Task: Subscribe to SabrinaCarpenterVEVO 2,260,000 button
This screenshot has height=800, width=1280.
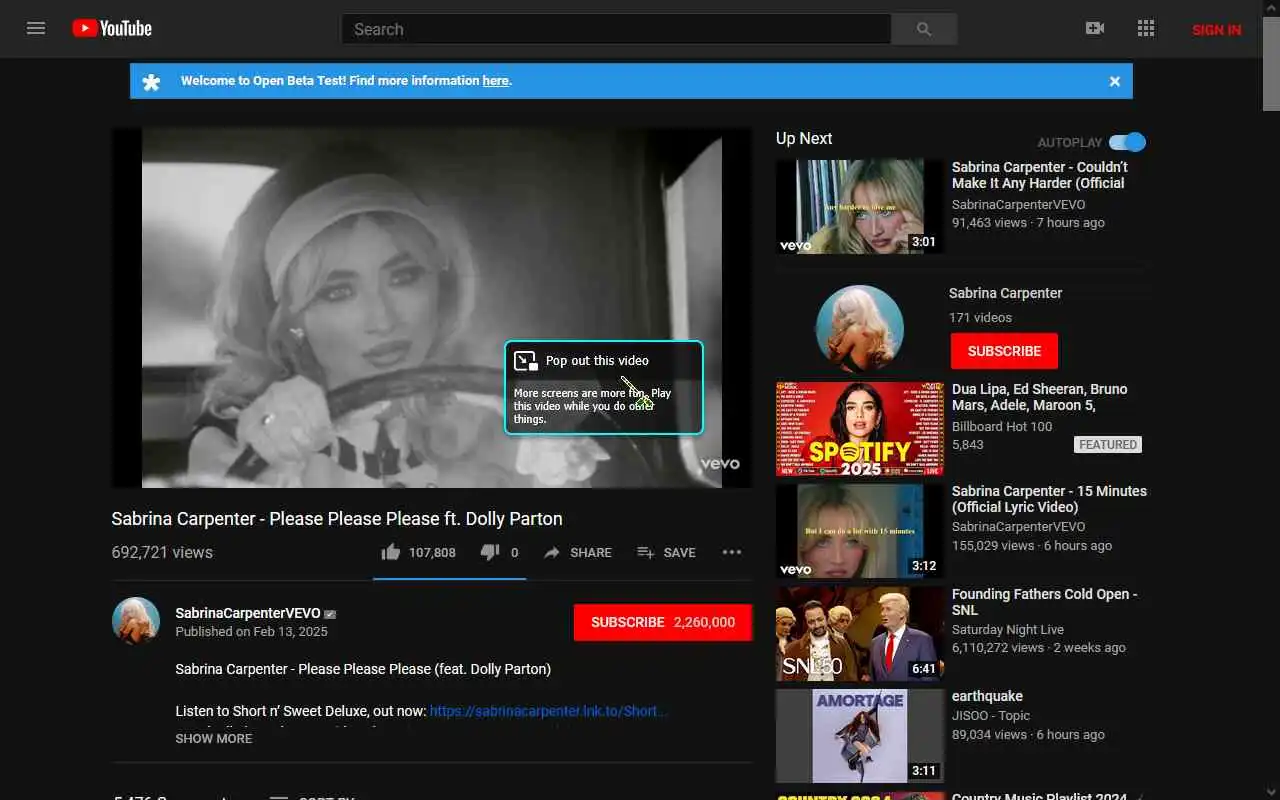Action: [663, 622]
